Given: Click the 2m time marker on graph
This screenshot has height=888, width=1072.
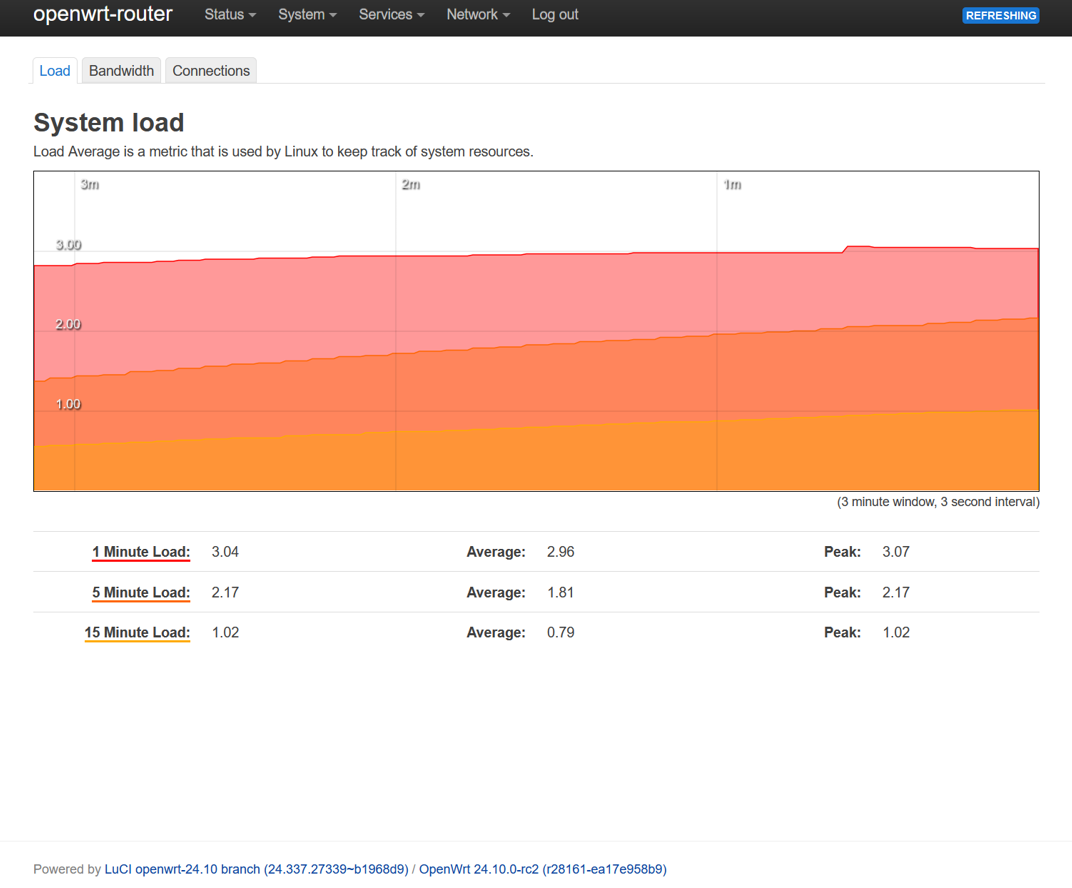Looking at the screenshot, I should point(411,185).
